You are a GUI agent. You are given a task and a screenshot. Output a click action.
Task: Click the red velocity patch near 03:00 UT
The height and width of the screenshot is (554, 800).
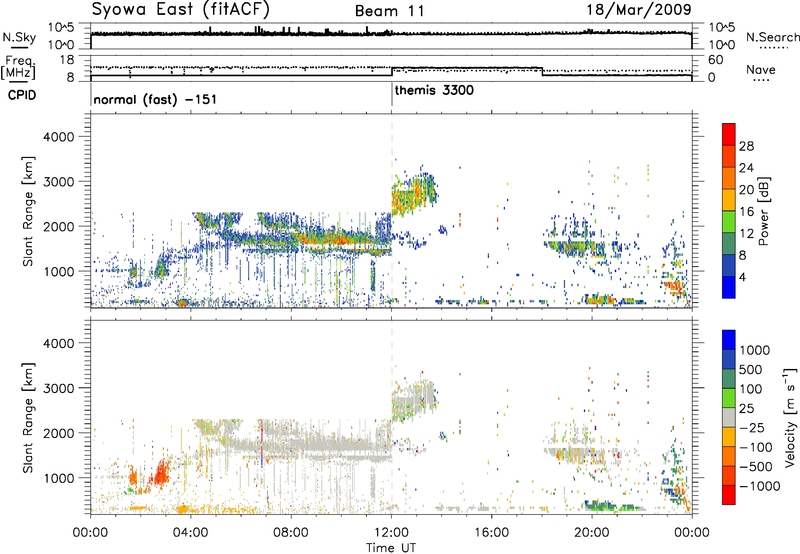click(x=161, y=473)
